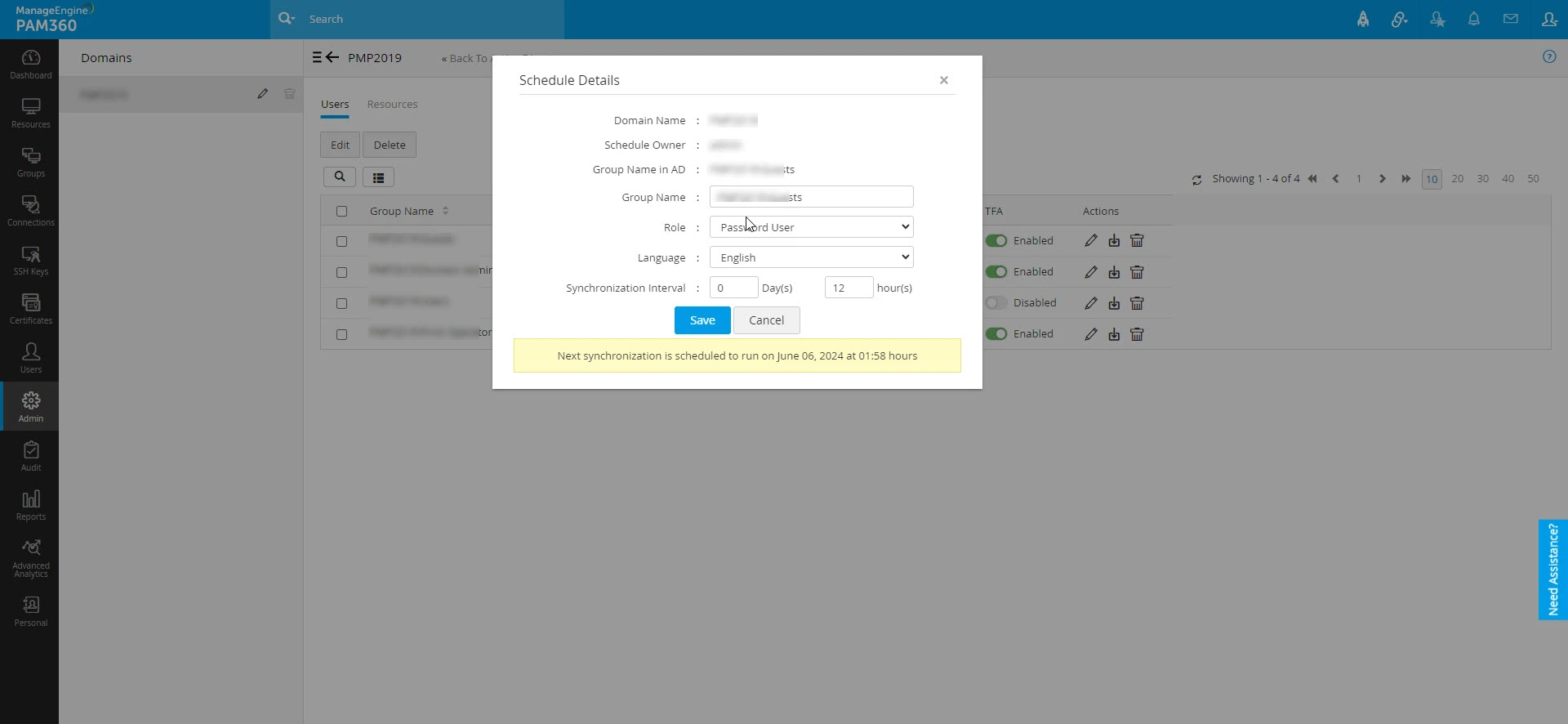
Task: Enable the Disabled TFA toggle
Action: coord(996,303)
